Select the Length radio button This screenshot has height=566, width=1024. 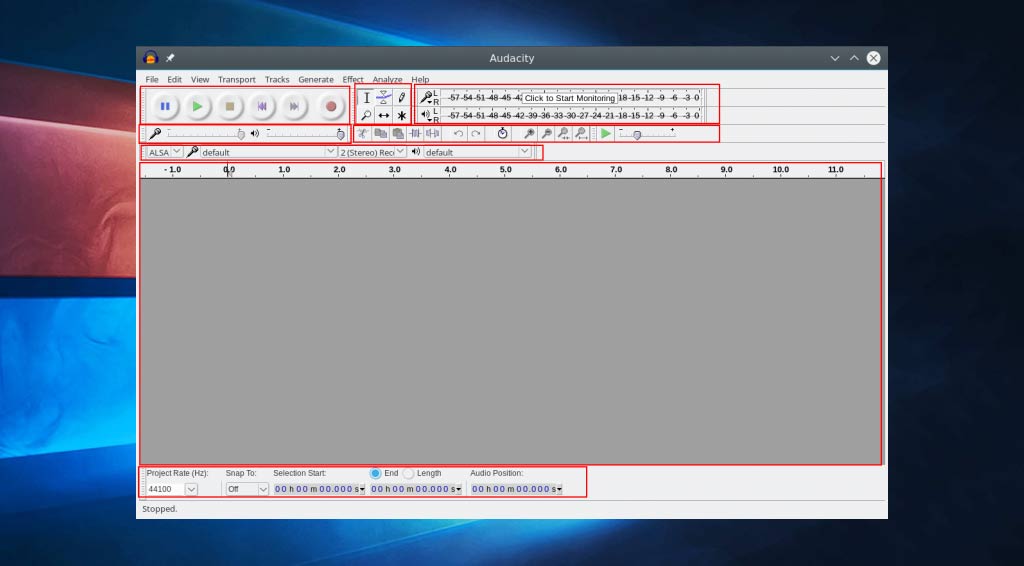(408, 473)
